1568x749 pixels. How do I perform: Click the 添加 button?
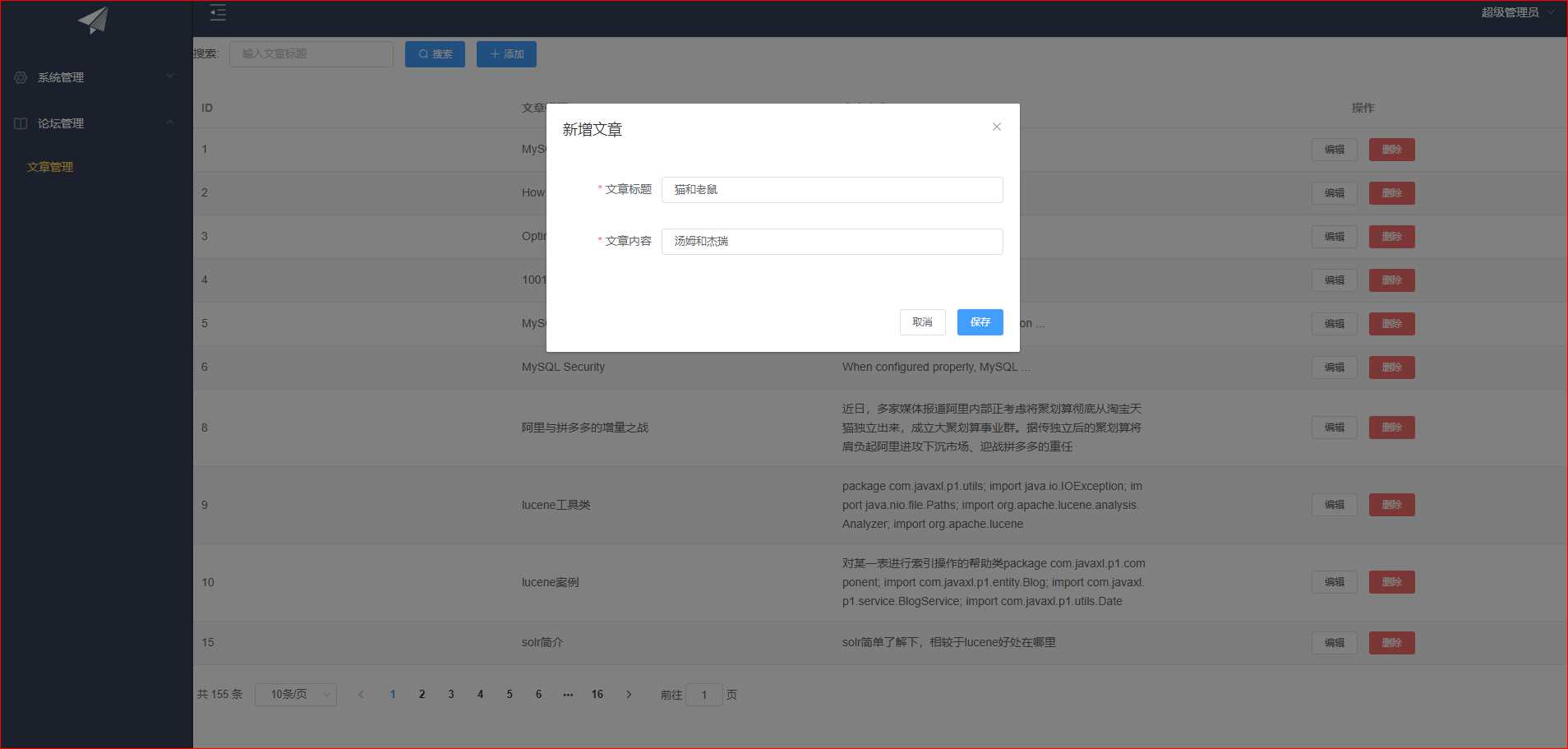pos(506,54)
